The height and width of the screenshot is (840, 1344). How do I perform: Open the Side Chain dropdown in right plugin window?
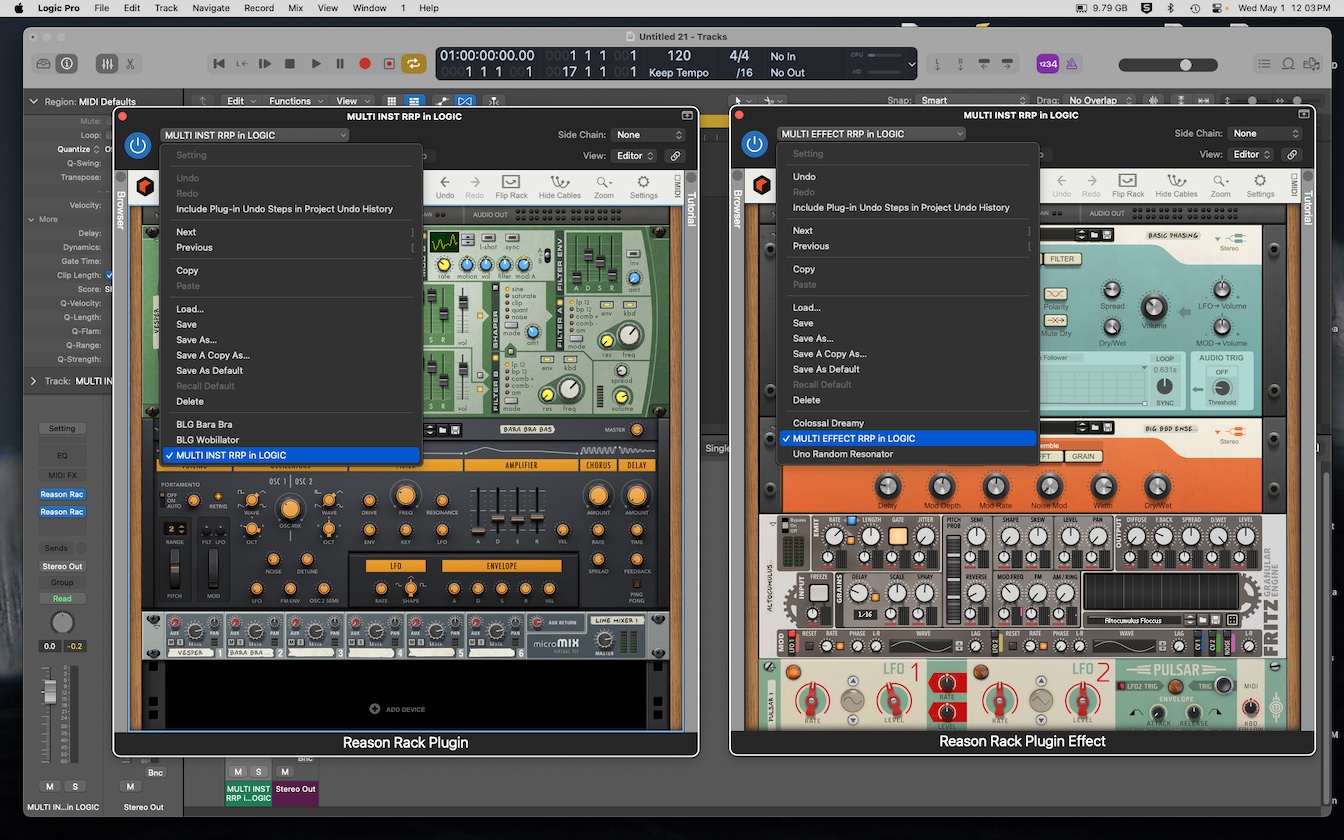pos(1266,134)
